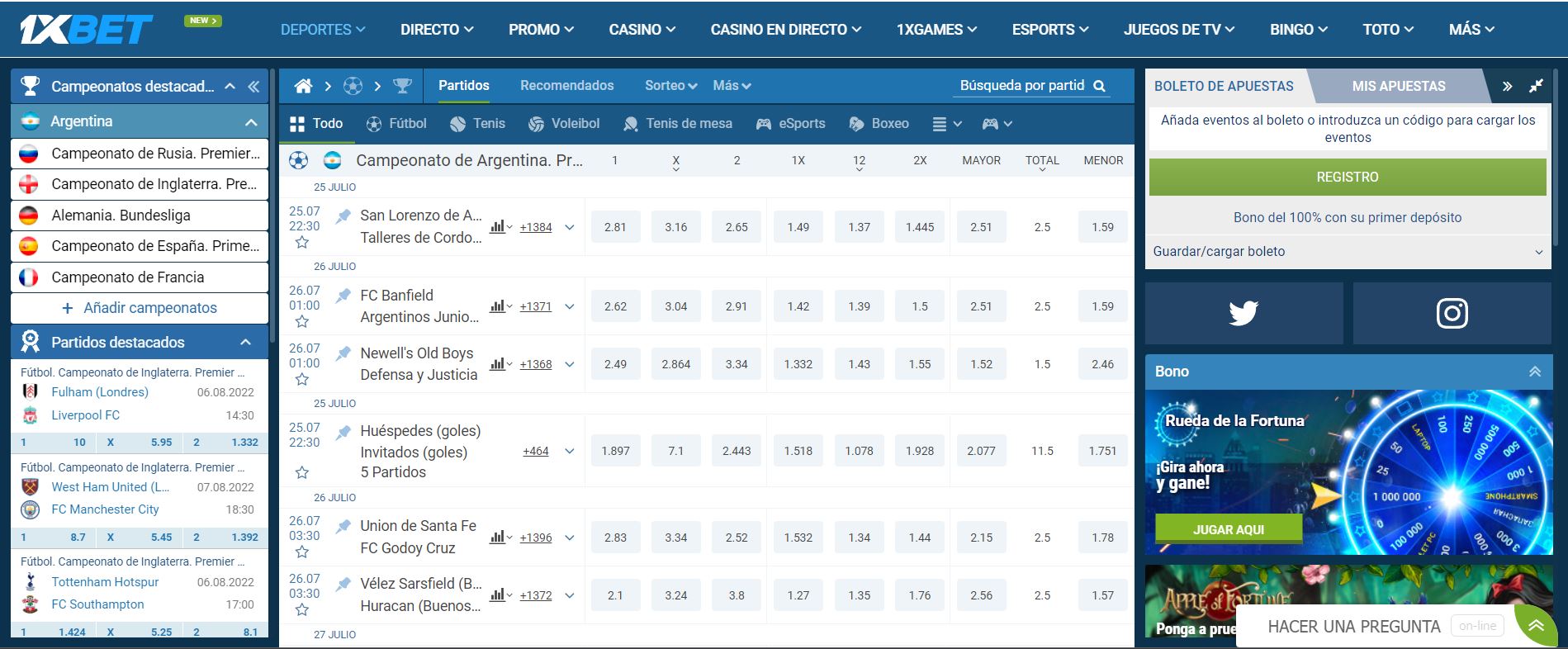Image resolution: width=1568 pixels, height=649 pixels.
Task: Open Apple of Fortune banner
Action: coord(1348,601)
